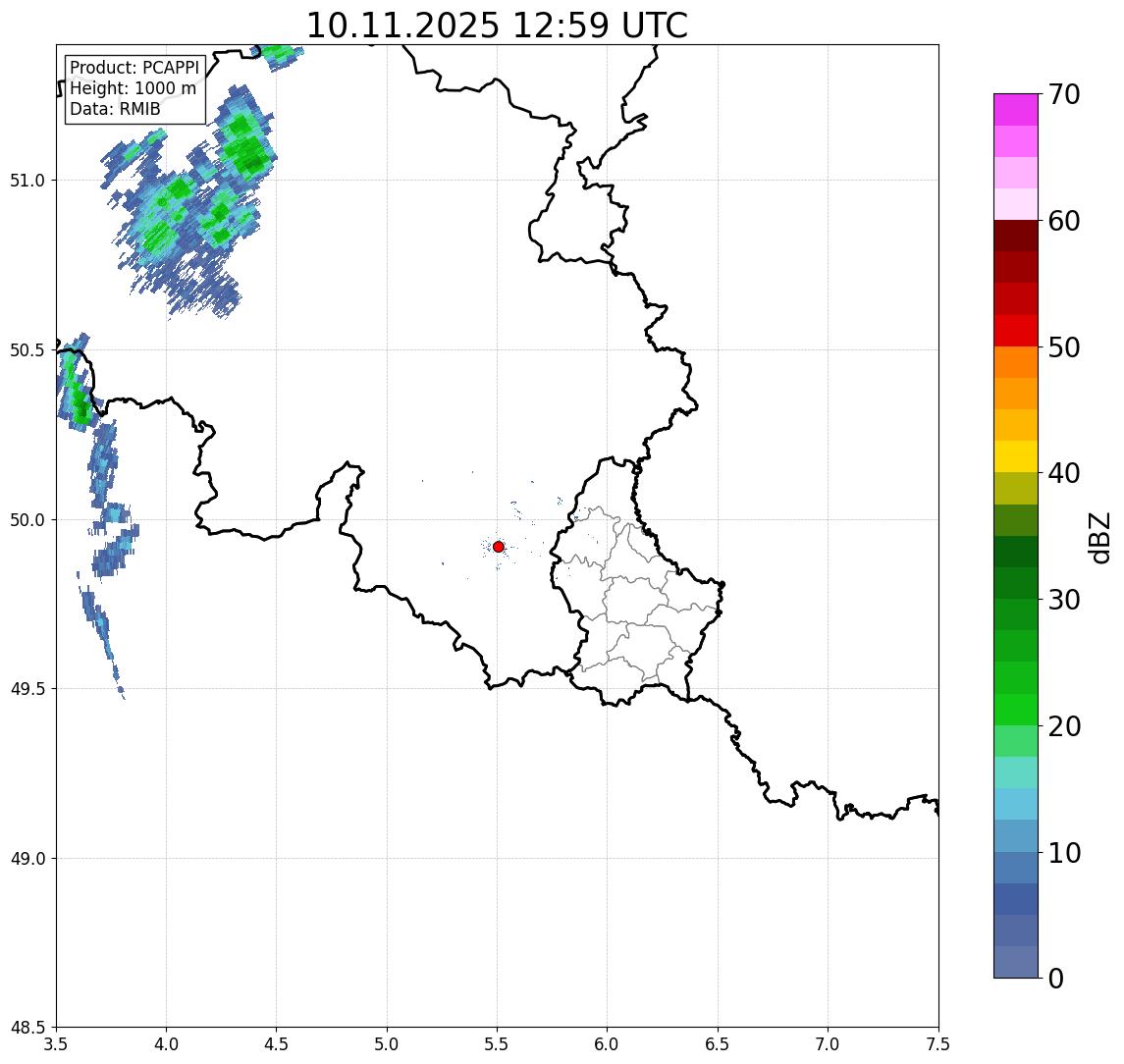Click the bright red colorbar segment

click(1016, 331)
